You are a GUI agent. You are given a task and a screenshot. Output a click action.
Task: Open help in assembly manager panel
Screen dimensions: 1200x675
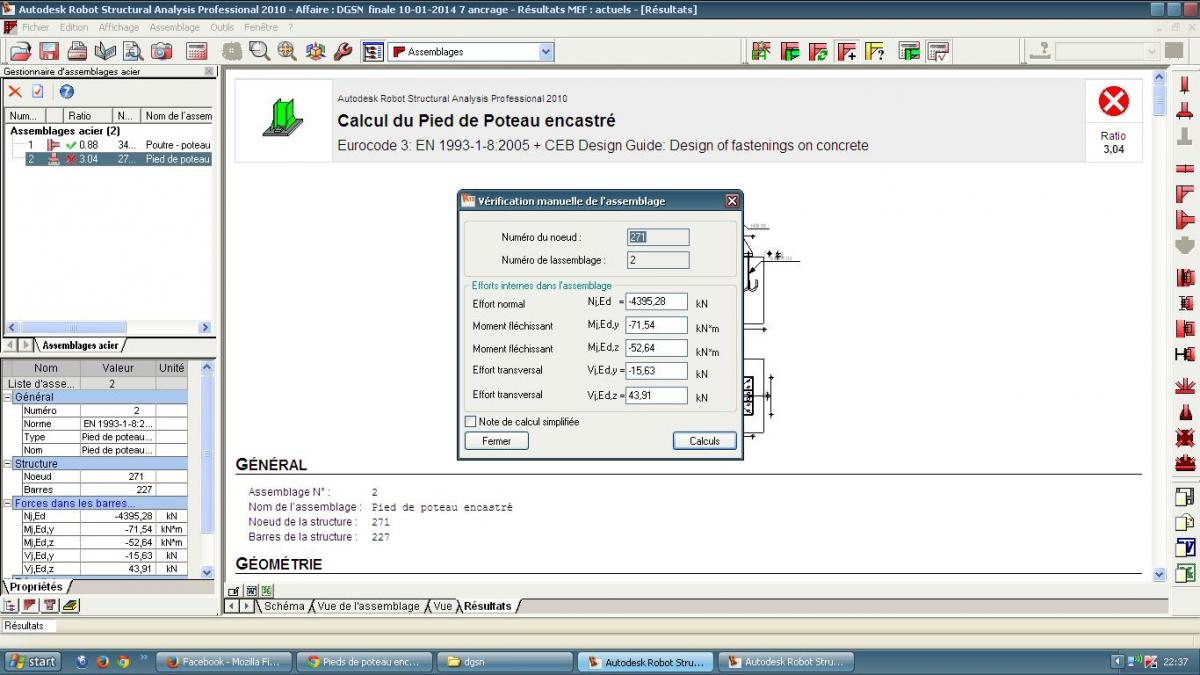[x=67, y=91]
